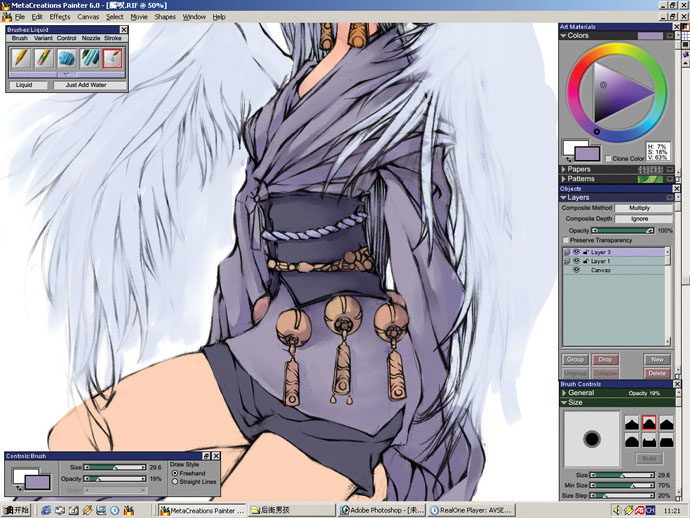The width and height of the screenshot is (690, 518).
Task: Click the Layer 3 type icon
Action: point(567,252)
